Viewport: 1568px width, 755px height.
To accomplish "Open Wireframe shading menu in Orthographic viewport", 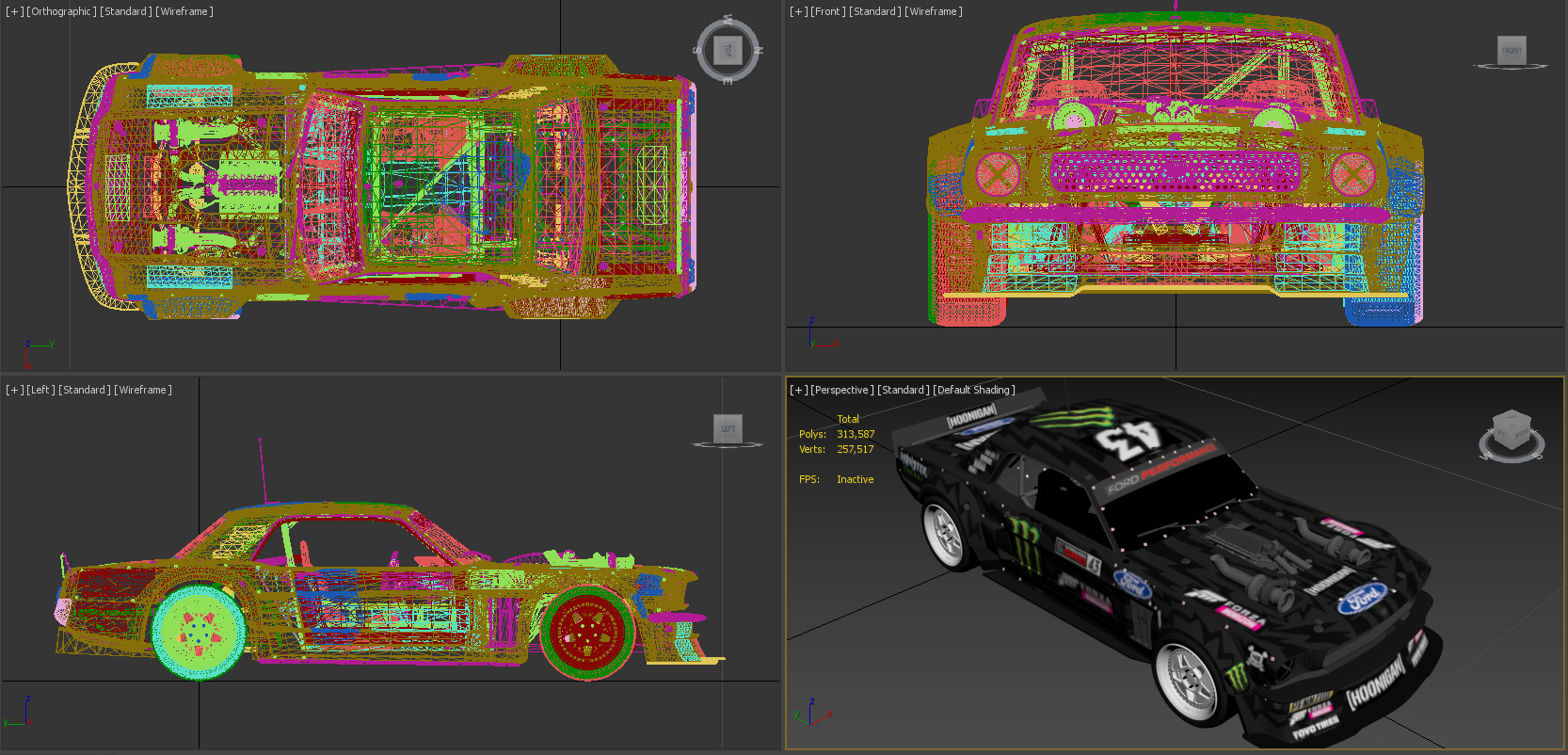I will (184, 11).
